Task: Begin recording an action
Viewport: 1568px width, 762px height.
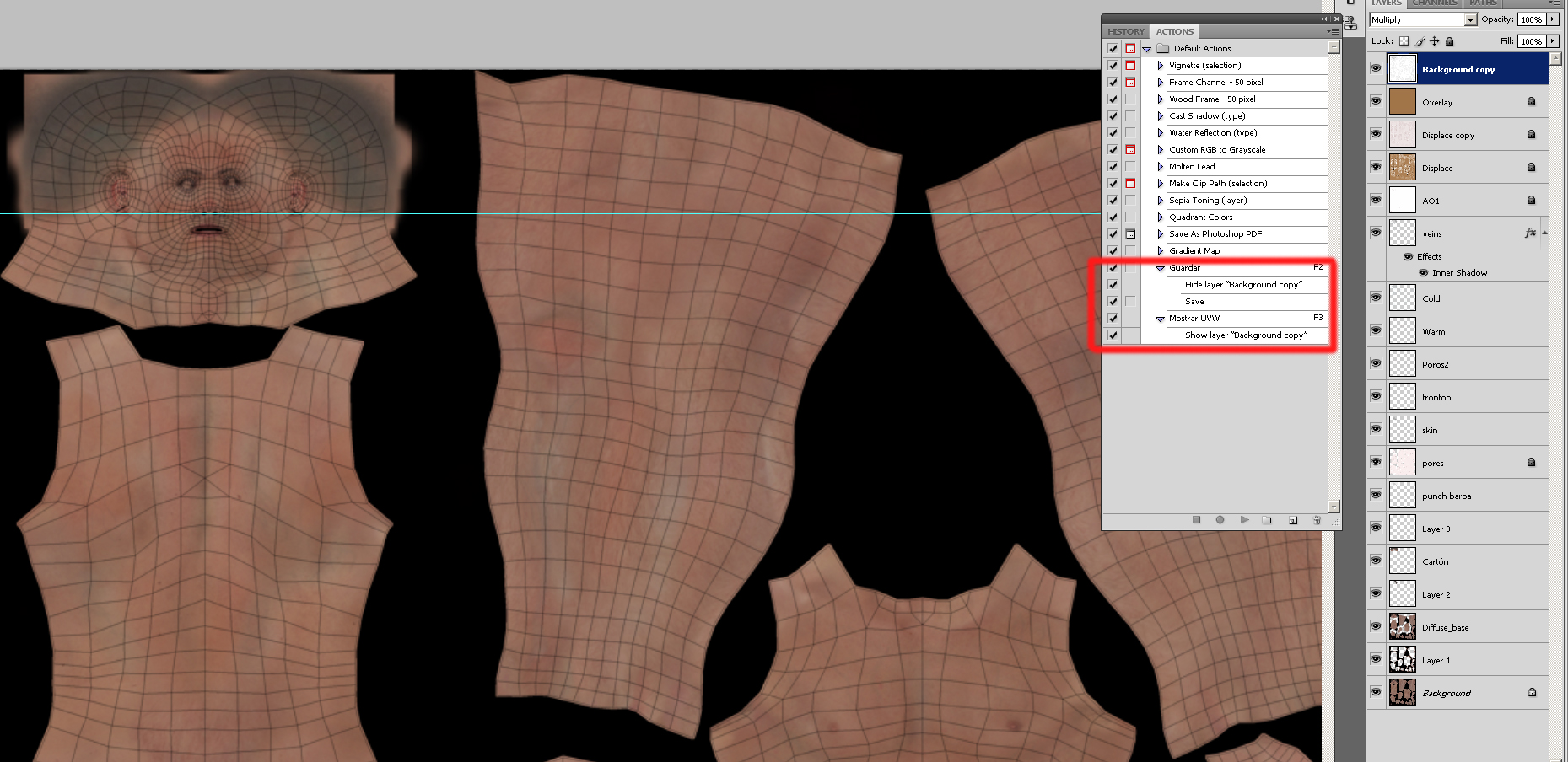Action: pos(1220,520)
